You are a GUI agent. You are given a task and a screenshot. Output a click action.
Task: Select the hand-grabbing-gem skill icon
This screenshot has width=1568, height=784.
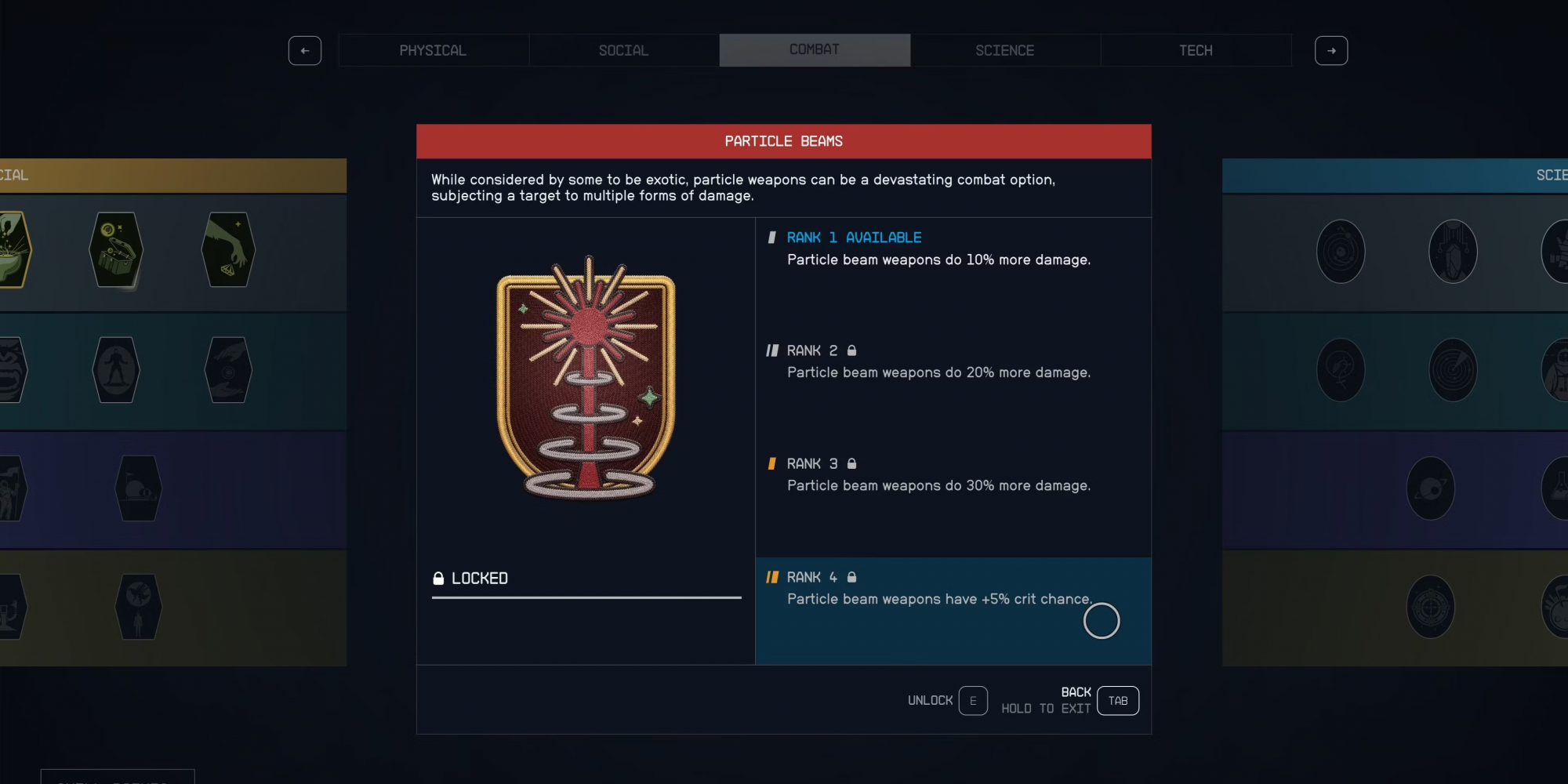click(228, 250)
